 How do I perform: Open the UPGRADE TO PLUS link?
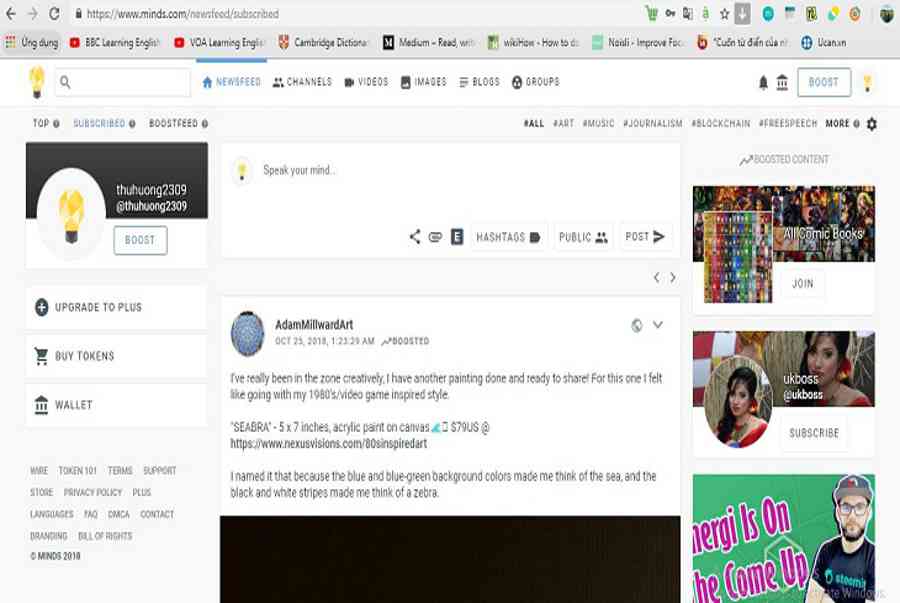pos(98,307)
